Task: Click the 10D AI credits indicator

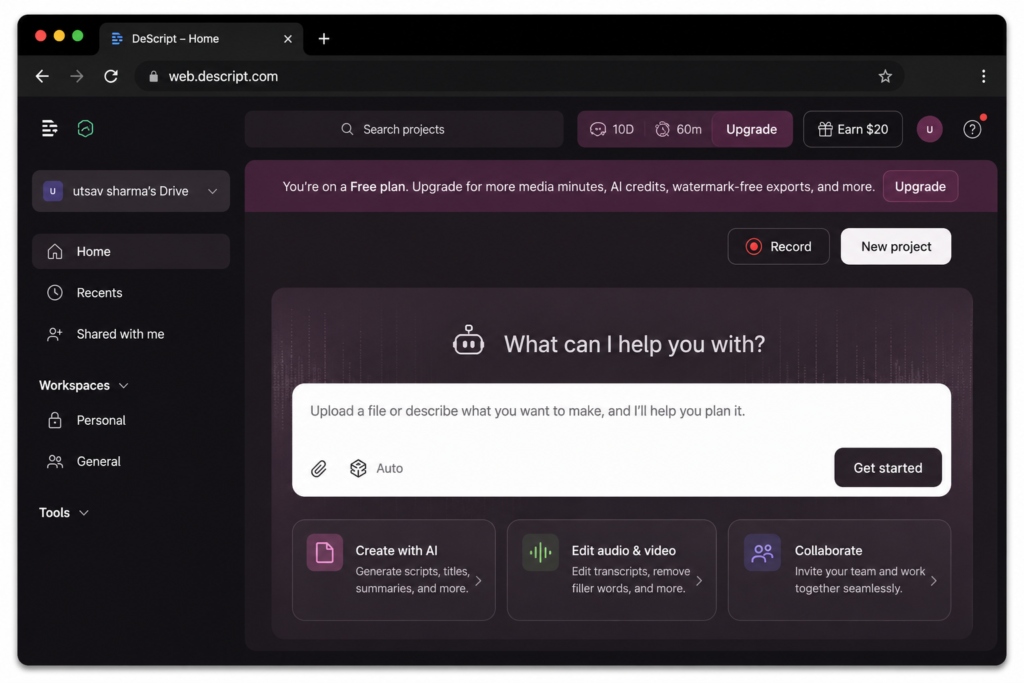Action: pyautogui.click(x=612, y=129)
